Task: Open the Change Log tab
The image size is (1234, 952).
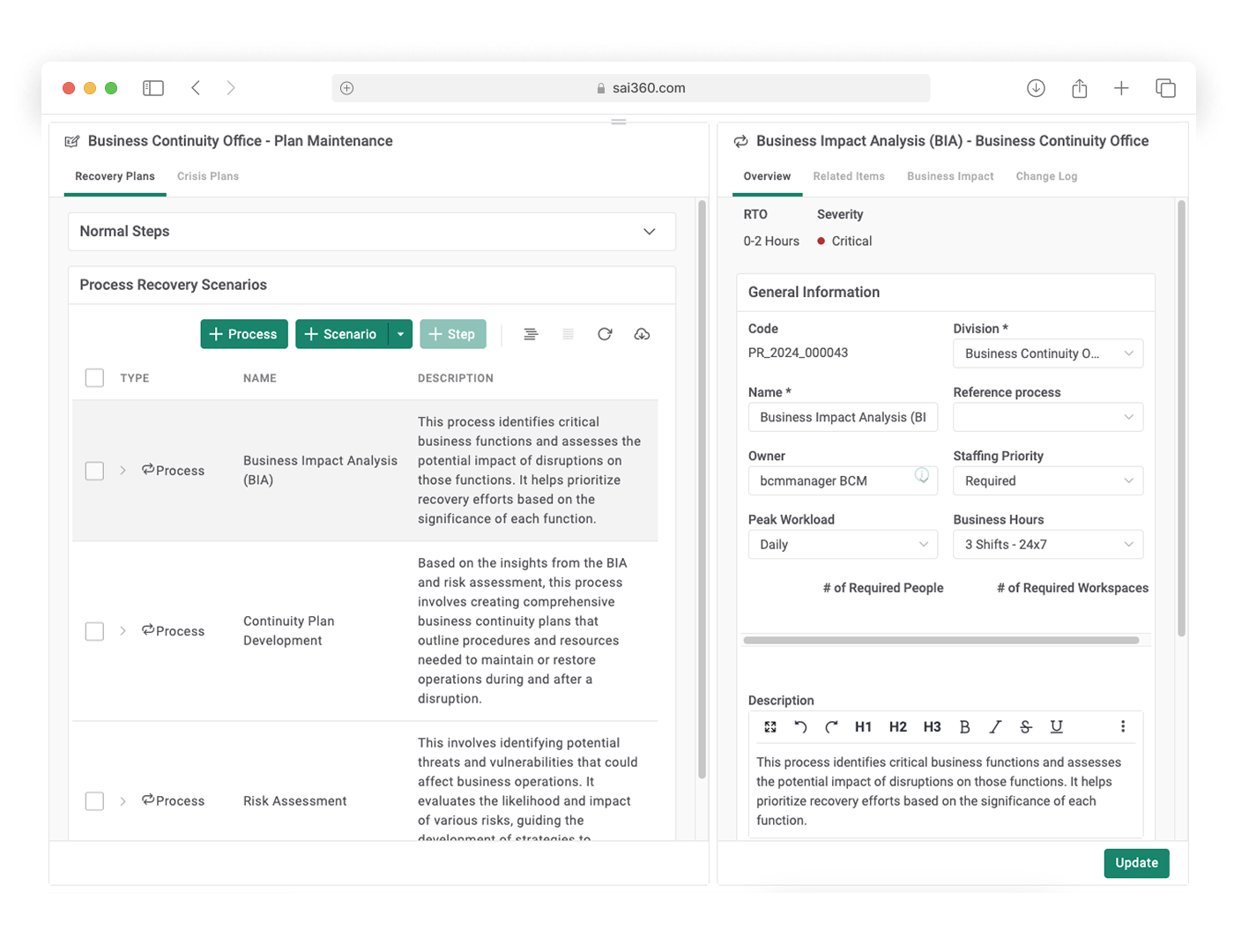Action: tap(1046, 176)
